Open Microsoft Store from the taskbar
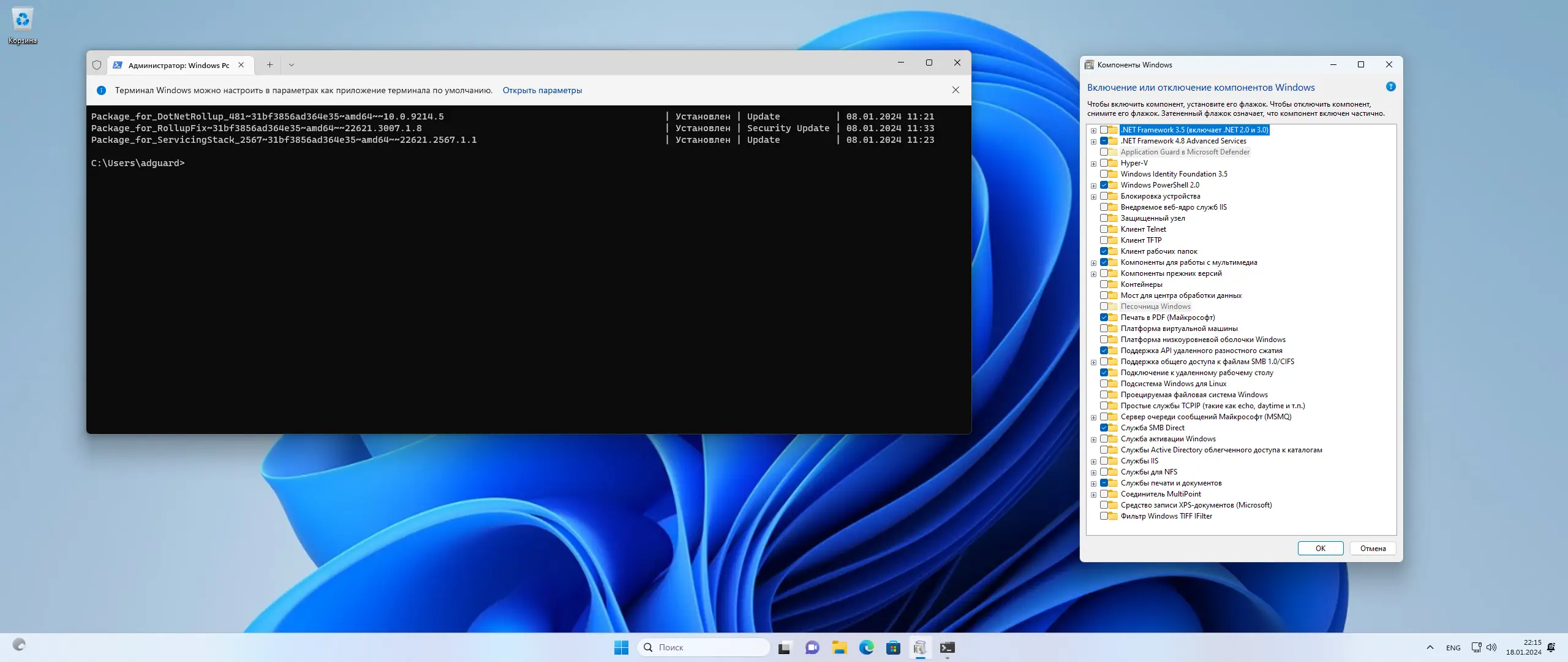Screen dimensions: 1568x662 tap(893, 647)
